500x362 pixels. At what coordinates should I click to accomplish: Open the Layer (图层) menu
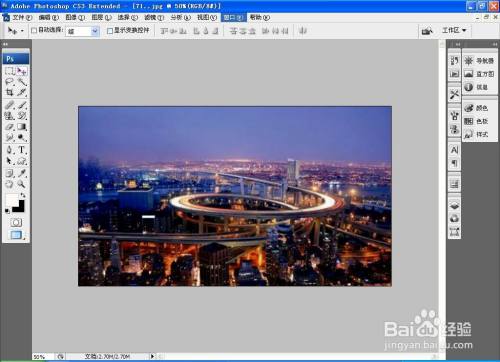pyautogui.click(x=101, y=17)
